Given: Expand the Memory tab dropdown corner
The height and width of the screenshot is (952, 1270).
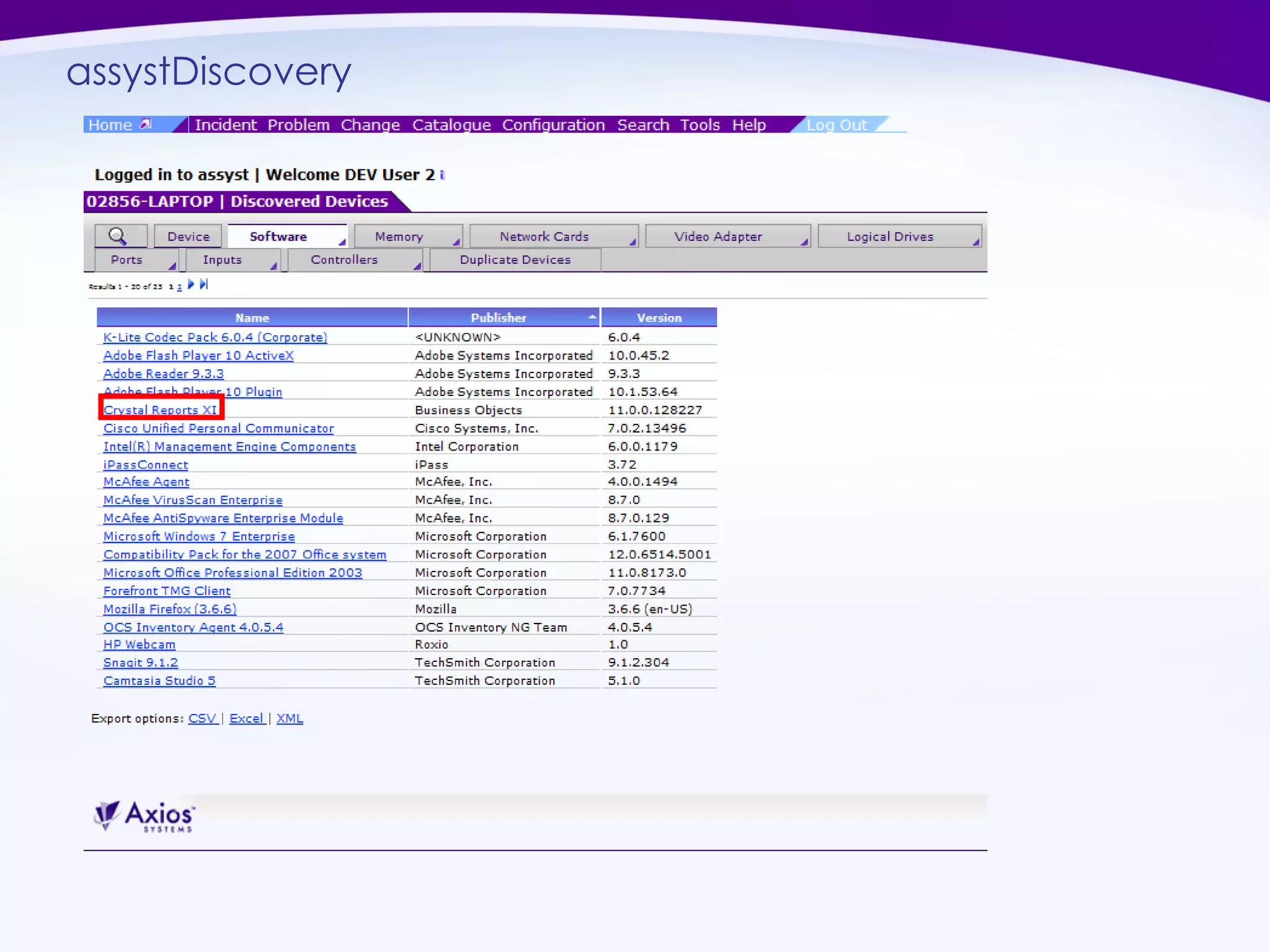Looking at the screenshot, I should tap(456, 242).
